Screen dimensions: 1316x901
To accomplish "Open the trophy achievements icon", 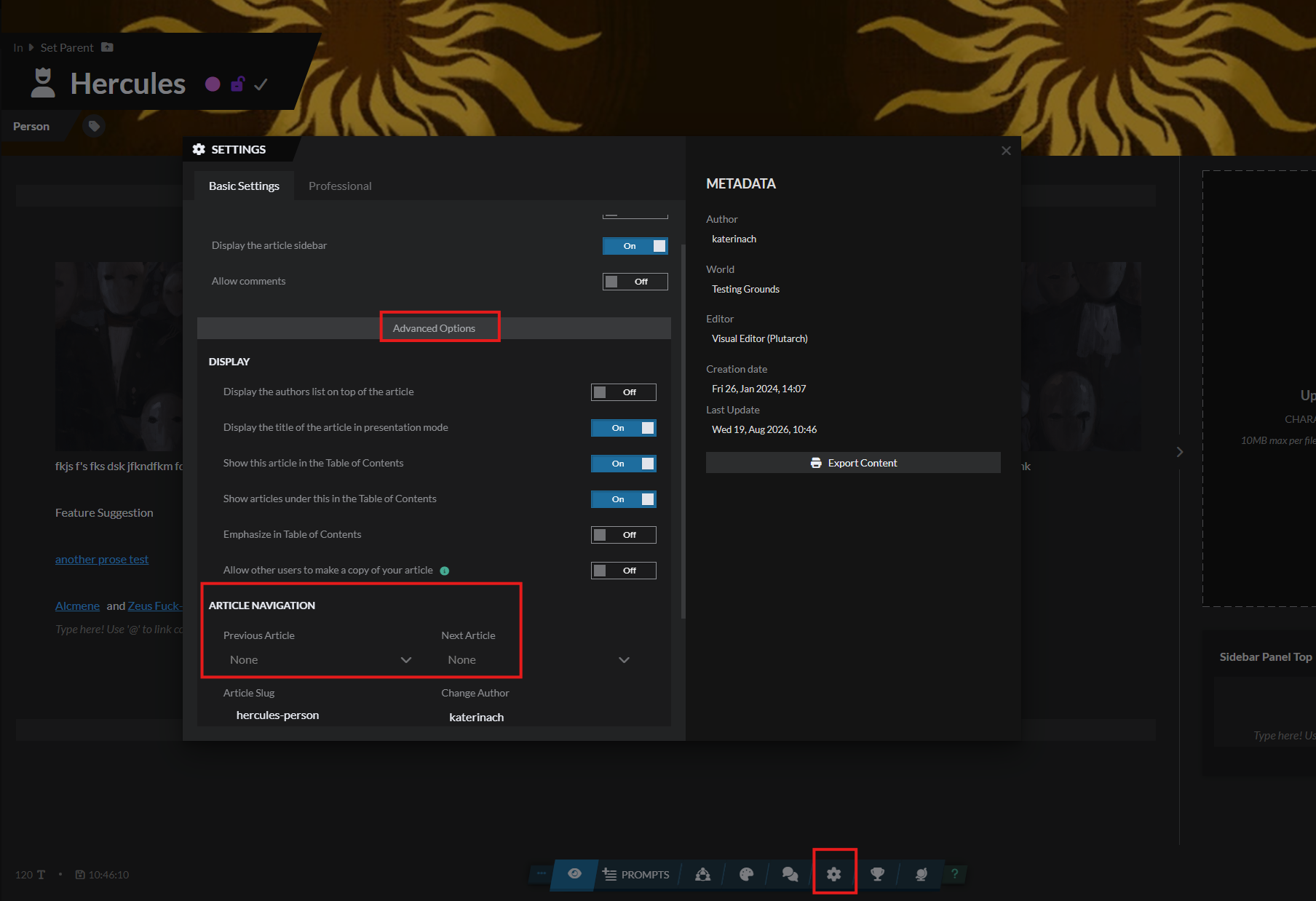I will [878, 874].
